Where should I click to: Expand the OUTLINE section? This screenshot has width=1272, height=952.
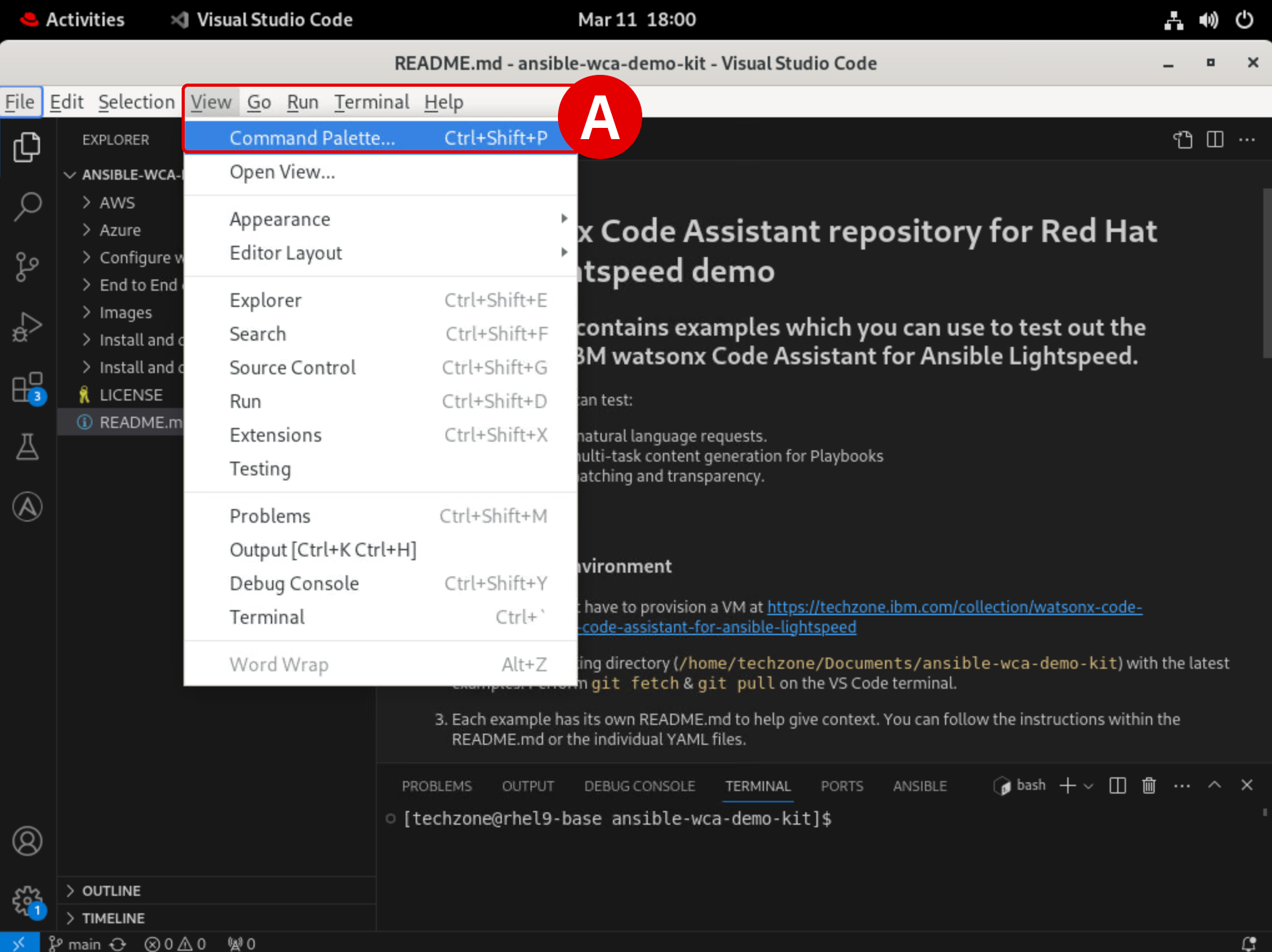pyautogui.click(x=111, y=891)
